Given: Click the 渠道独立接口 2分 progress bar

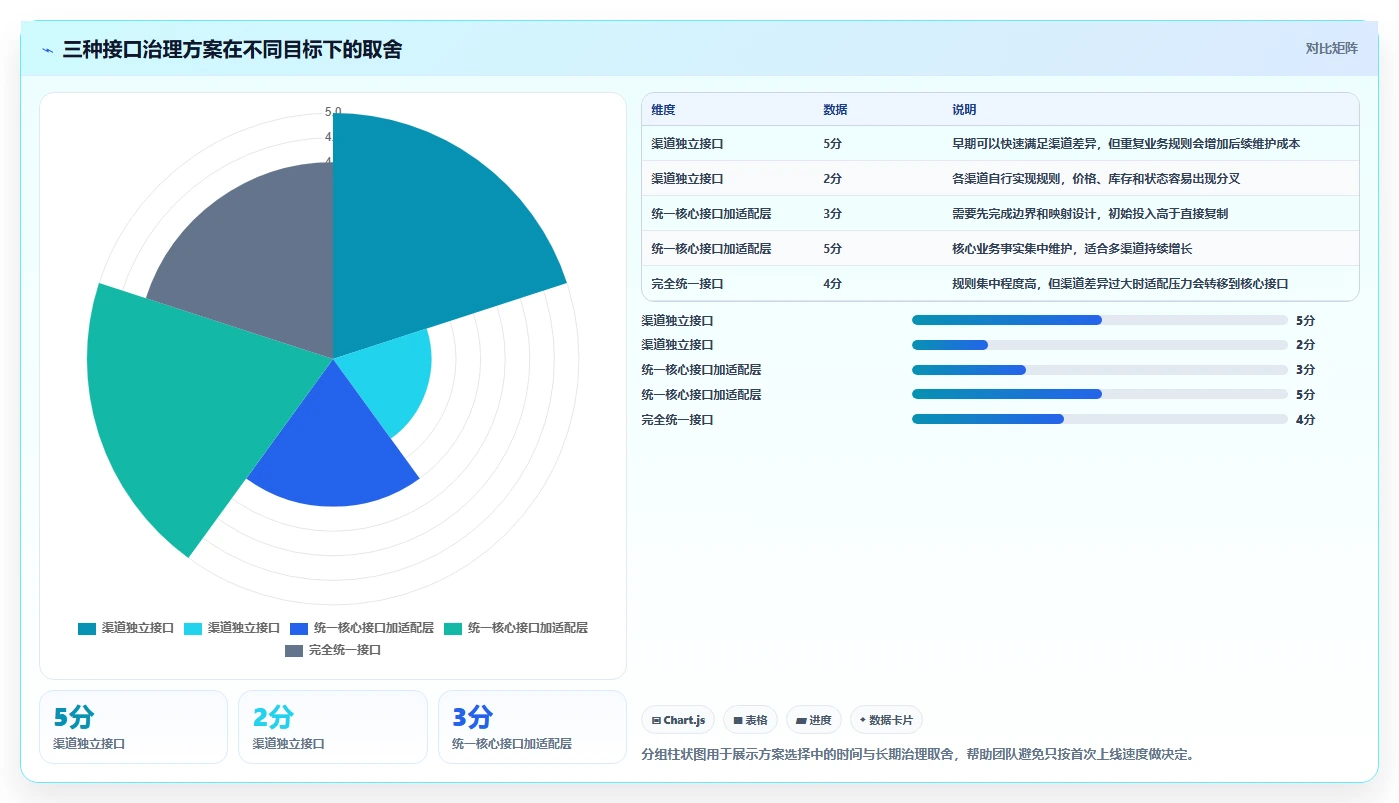Looking at the screenshot, I should tap(1100, 345).
